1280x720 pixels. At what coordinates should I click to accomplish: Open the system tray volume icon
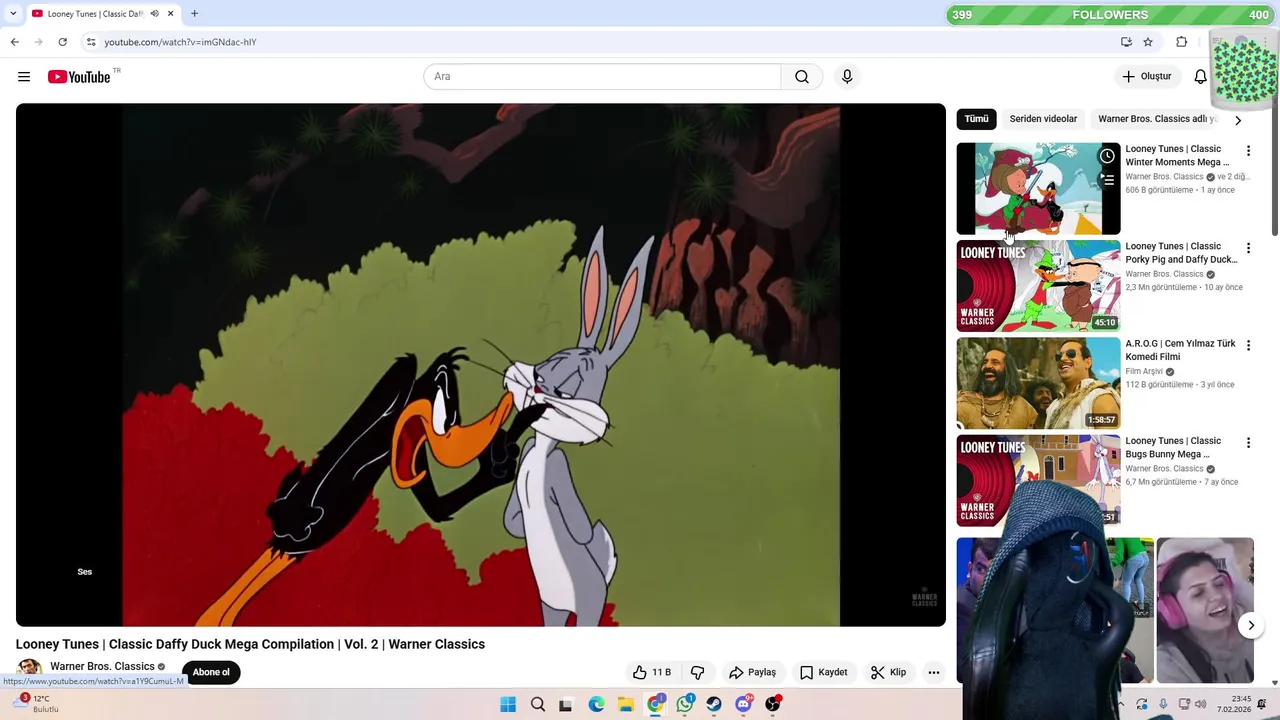click(1202, 704)
